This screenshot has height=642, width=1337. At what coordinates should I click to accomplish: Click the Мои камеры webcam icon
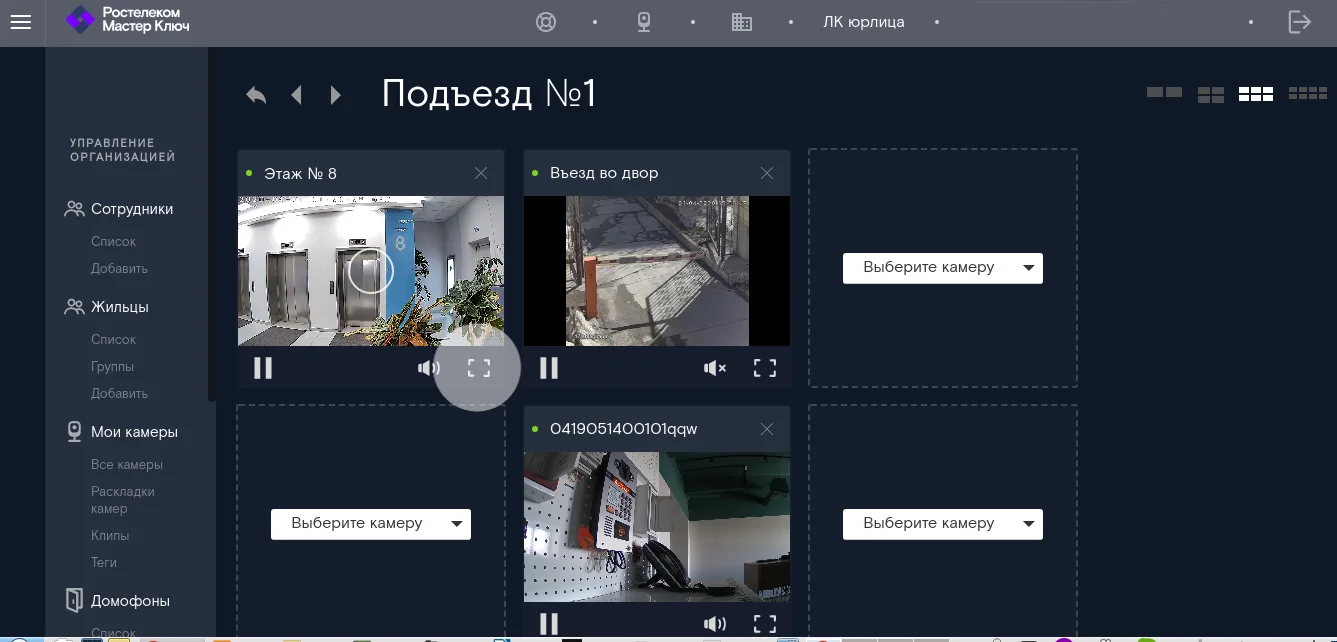point(74,431)
